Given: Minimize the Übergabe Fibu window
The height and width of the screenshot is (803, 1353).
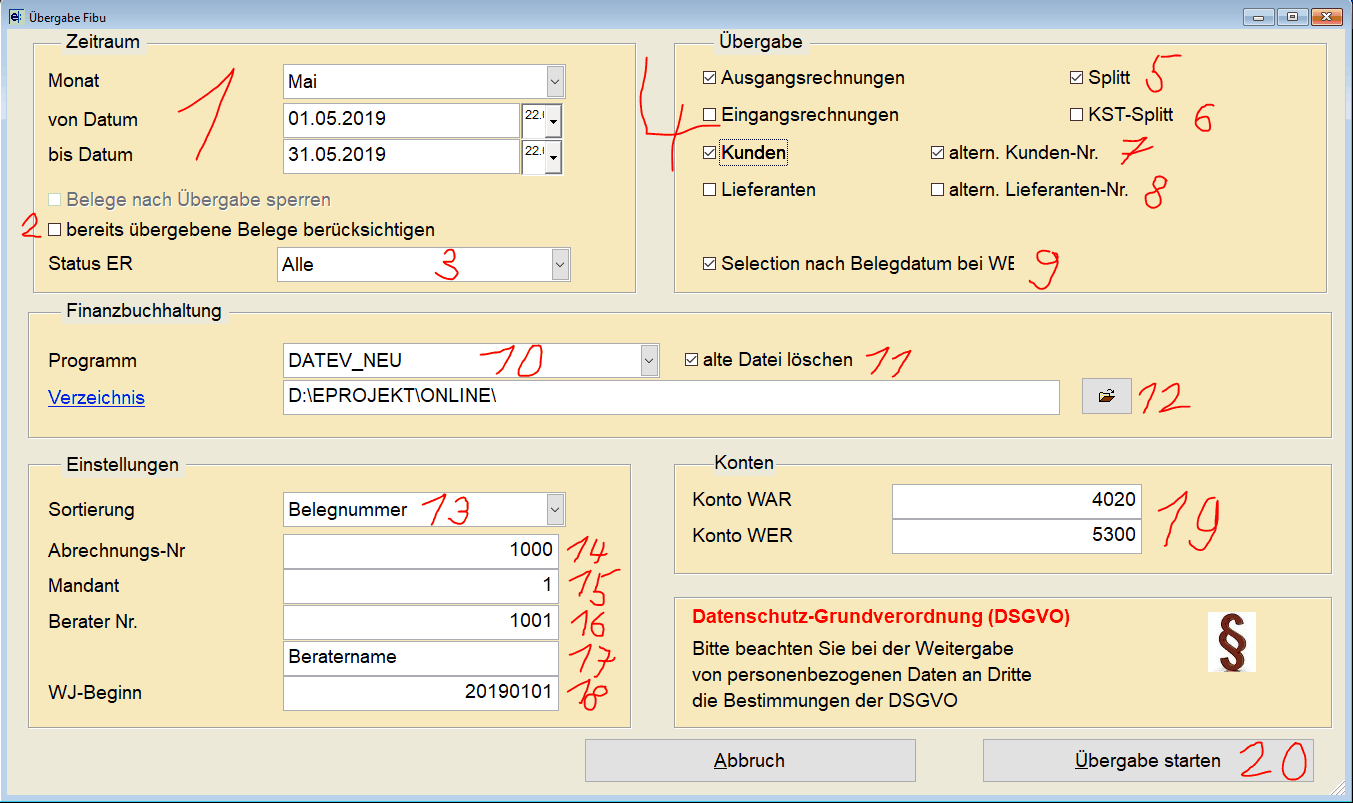Looking at the screenshot, I should (x=1257, y=16).
